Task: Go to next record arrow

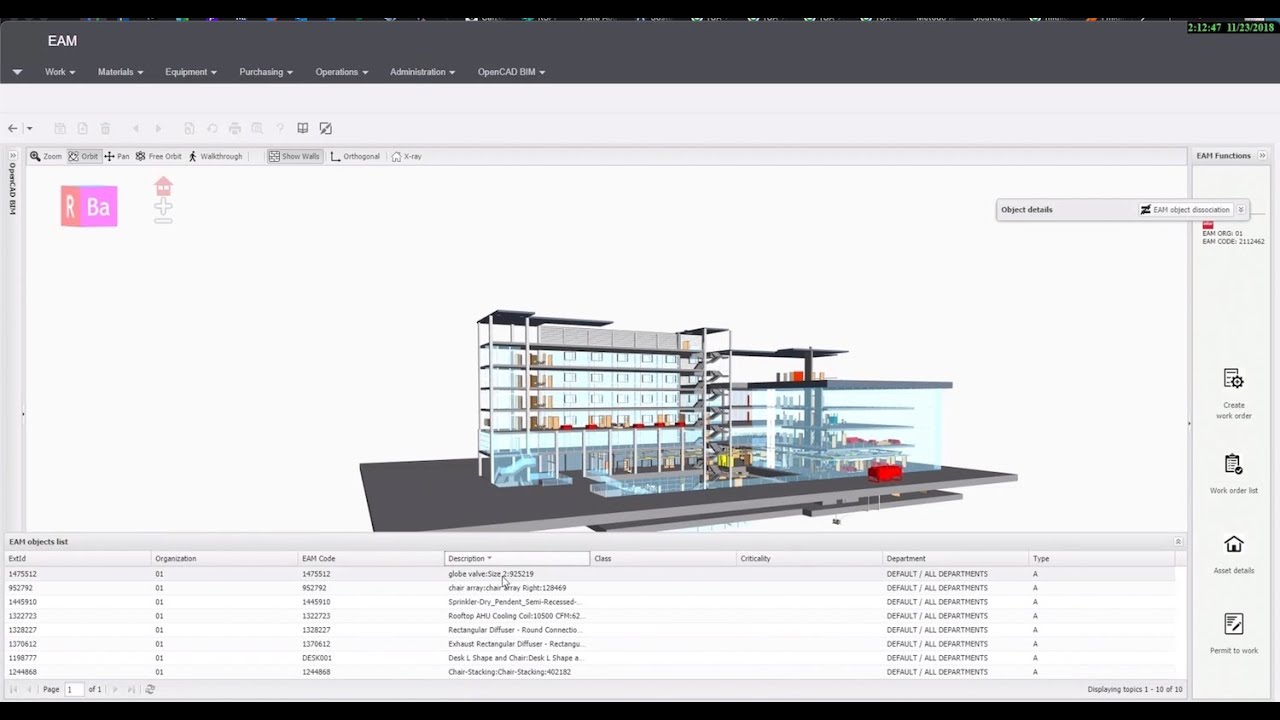Action: click(158, 128)
